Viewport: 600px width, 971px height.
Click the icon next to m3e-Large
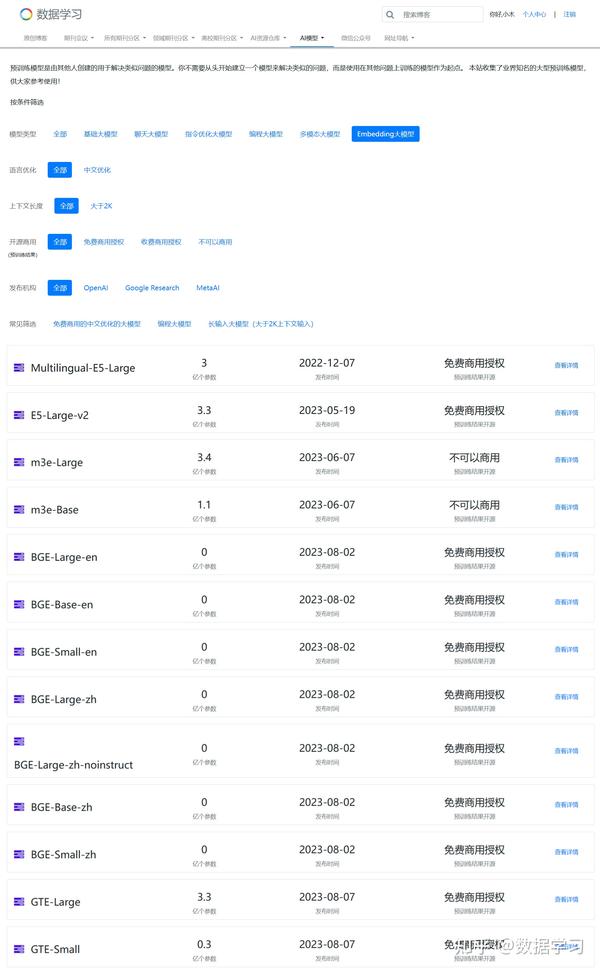click(x=19, y=462)
